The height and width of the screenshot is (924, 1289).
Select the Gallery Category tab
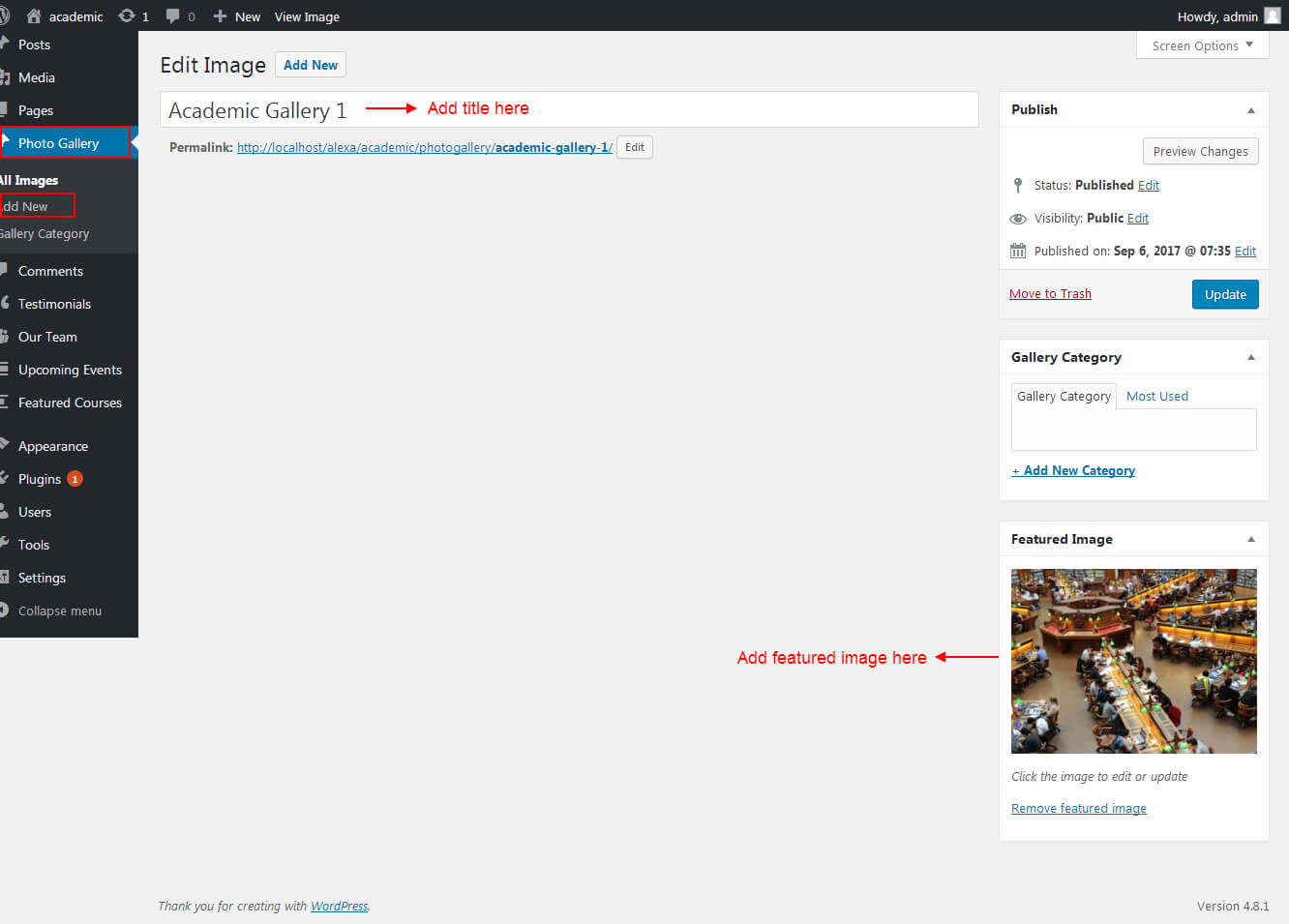1064,396
